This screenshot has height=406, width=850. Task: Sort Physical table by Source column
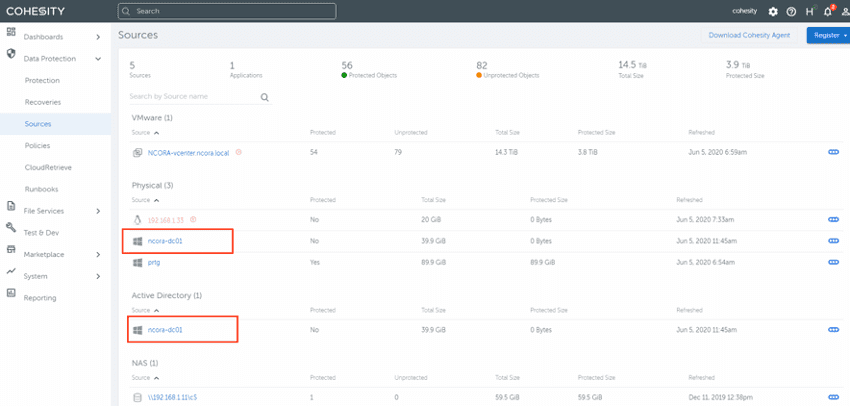coord(145,200)
